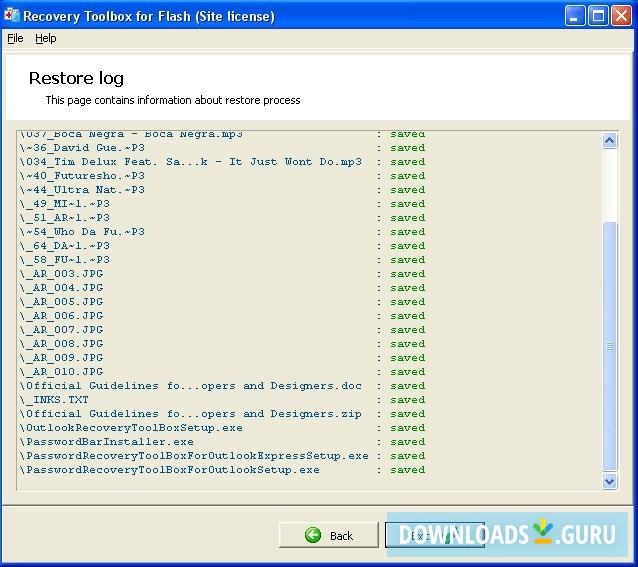Select the \_51_AR~1.~P3 log line
This screenshot has width=638, height=567.
coord(223,218)
